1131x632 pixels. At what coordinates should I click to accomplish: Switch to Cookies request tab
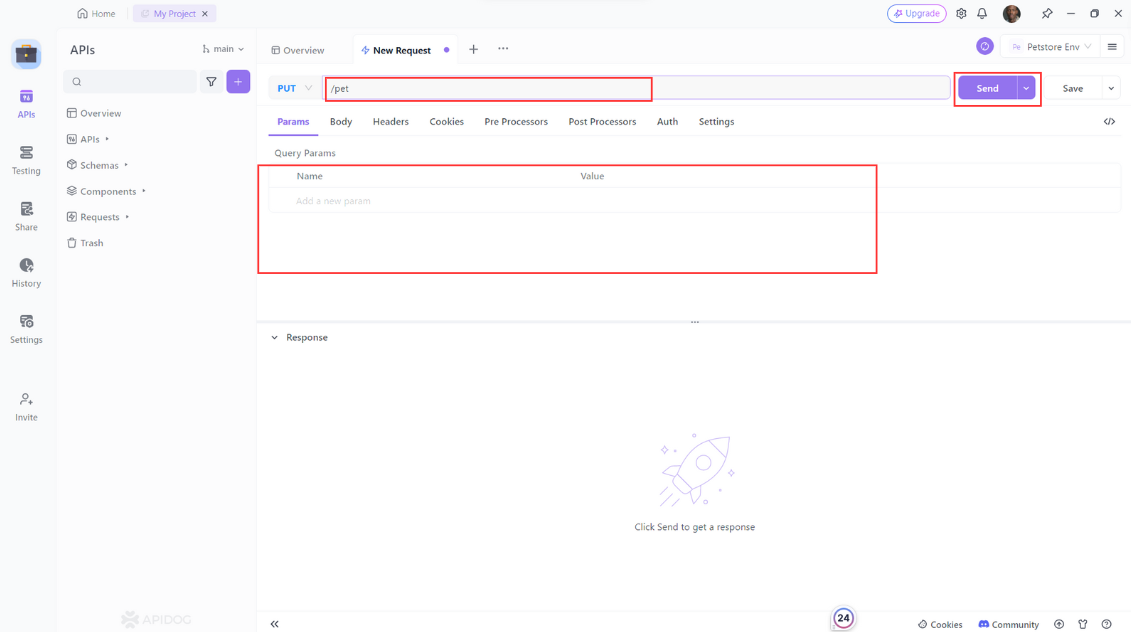[x=446, y=121]
